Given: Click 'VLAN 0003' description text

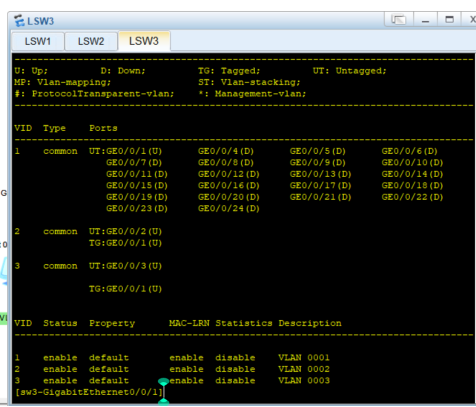Looking at the screenshot, I should [x=304, y=381].
